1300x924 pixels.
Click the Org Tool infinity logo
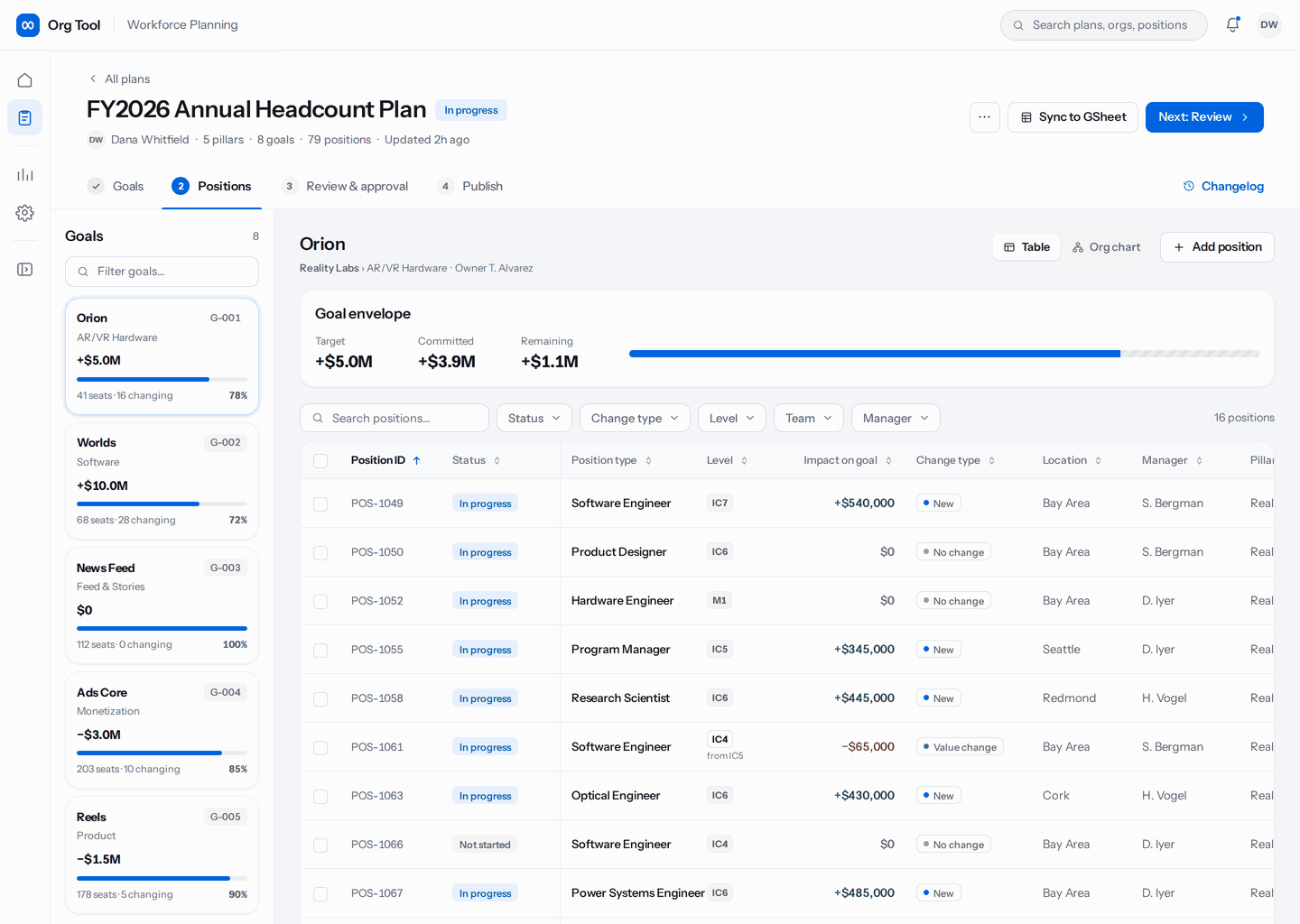click(28, 25)
